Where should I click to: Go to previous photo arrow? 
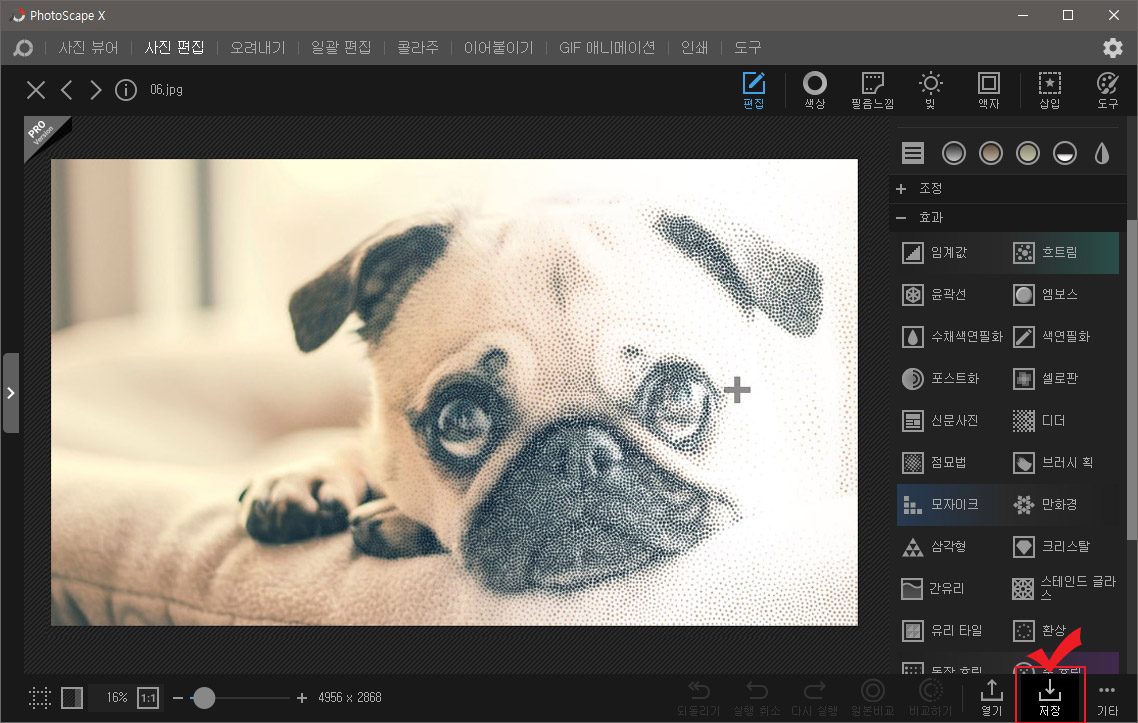point(67,90)
